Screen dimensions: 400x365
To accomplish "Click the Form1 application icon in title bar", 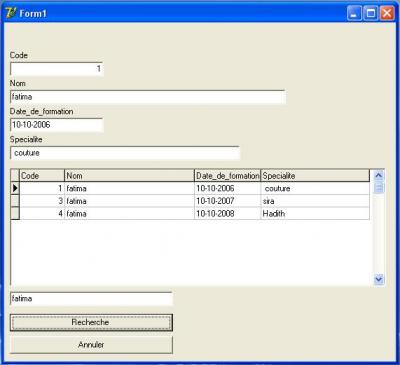I will click(11, 13).
